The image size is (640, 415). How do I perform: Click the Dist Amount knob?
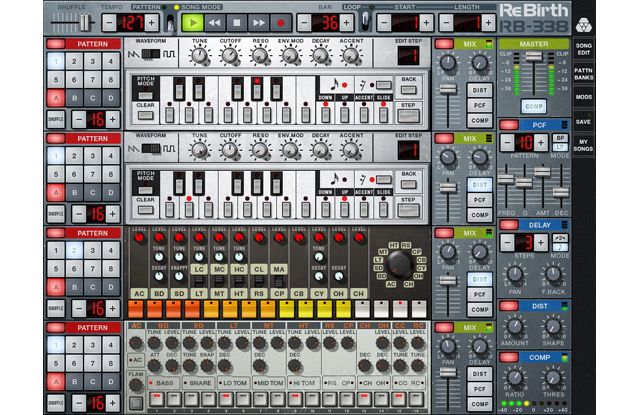tap(515, 327)
